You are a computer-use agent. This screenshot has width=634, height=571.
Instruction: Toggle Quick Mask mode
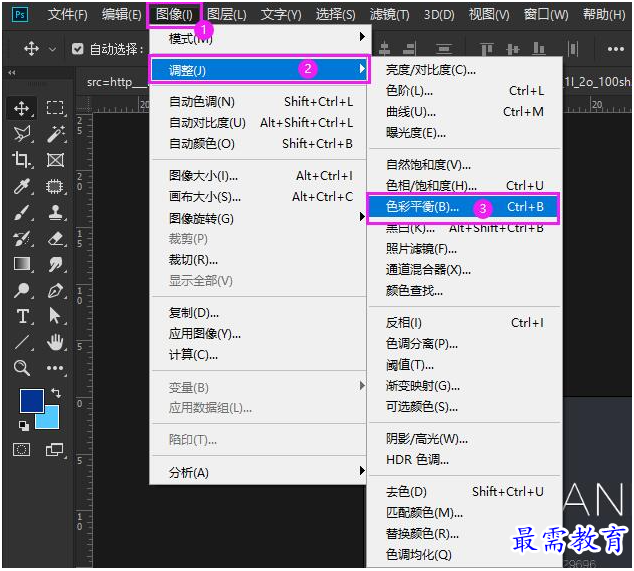click(21, 449)
